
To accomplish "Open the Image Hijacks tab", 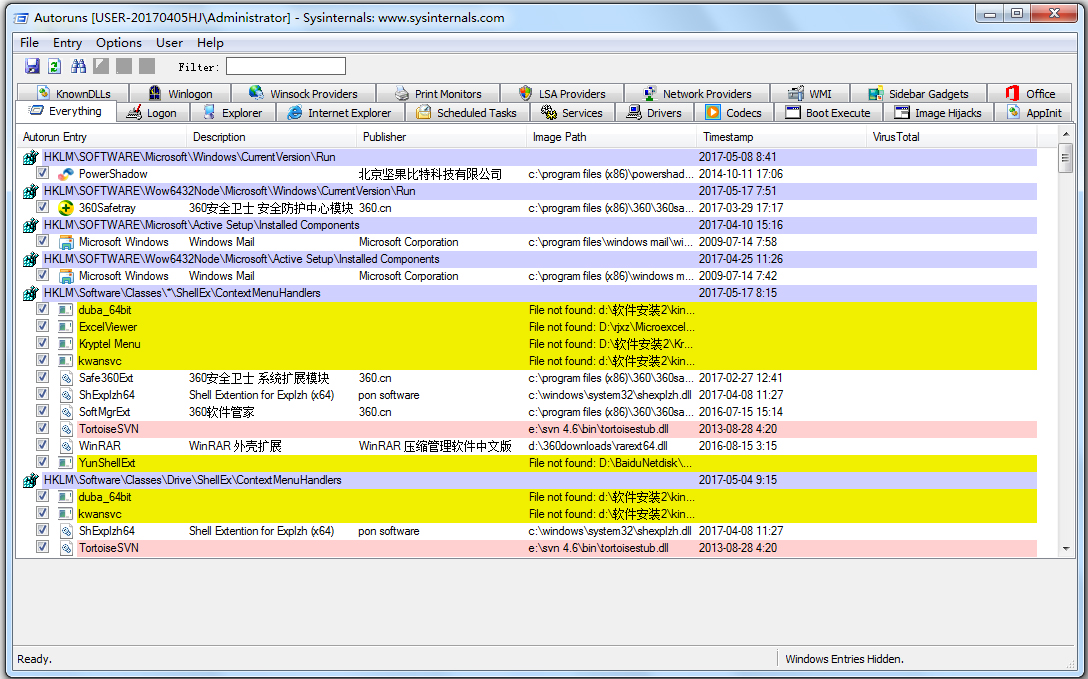I will (x=939, y=112).
